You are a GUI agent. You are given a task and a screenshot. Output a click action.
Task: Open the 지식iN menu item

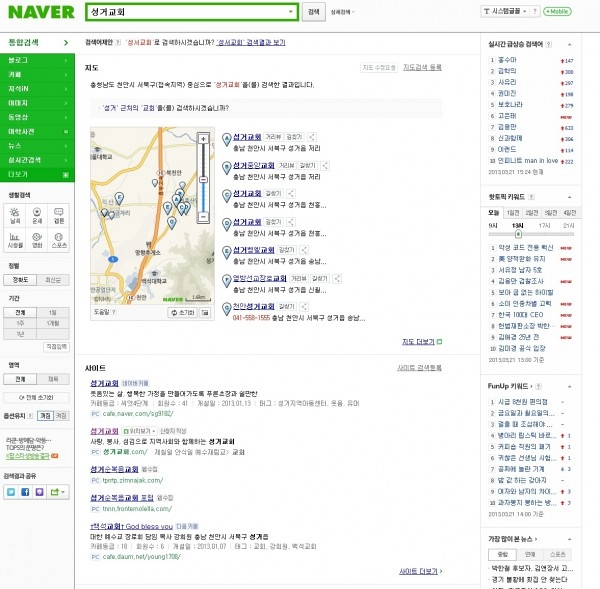pos(38,89)
